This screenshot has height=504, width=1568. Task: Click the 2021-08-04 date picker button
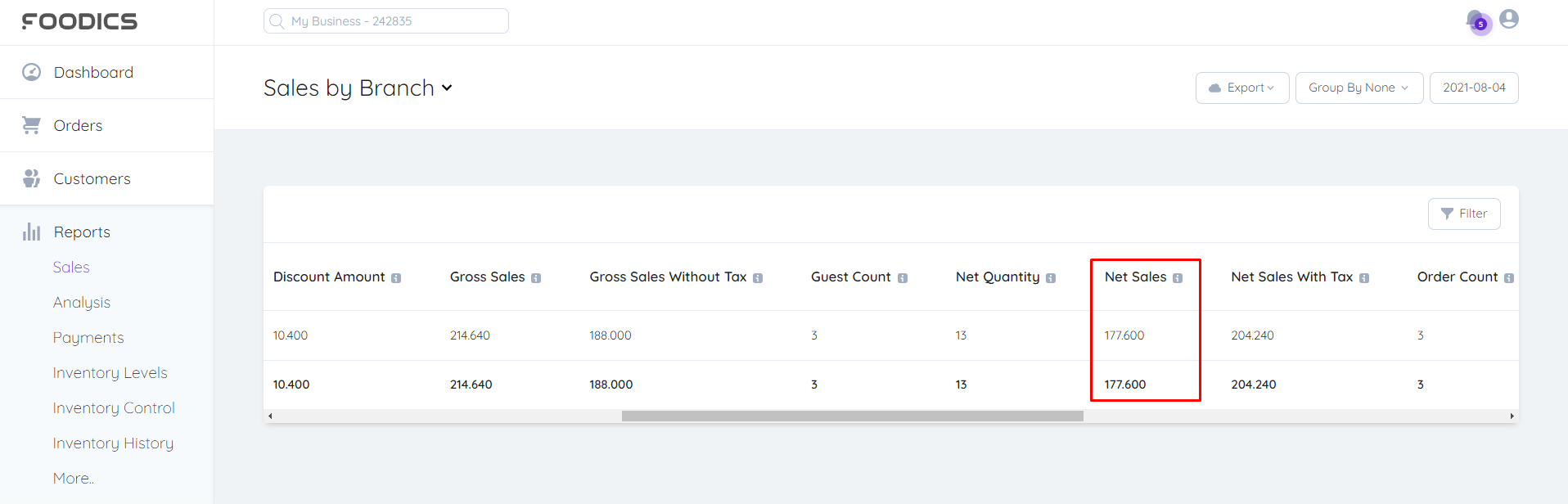point(1473,88)
